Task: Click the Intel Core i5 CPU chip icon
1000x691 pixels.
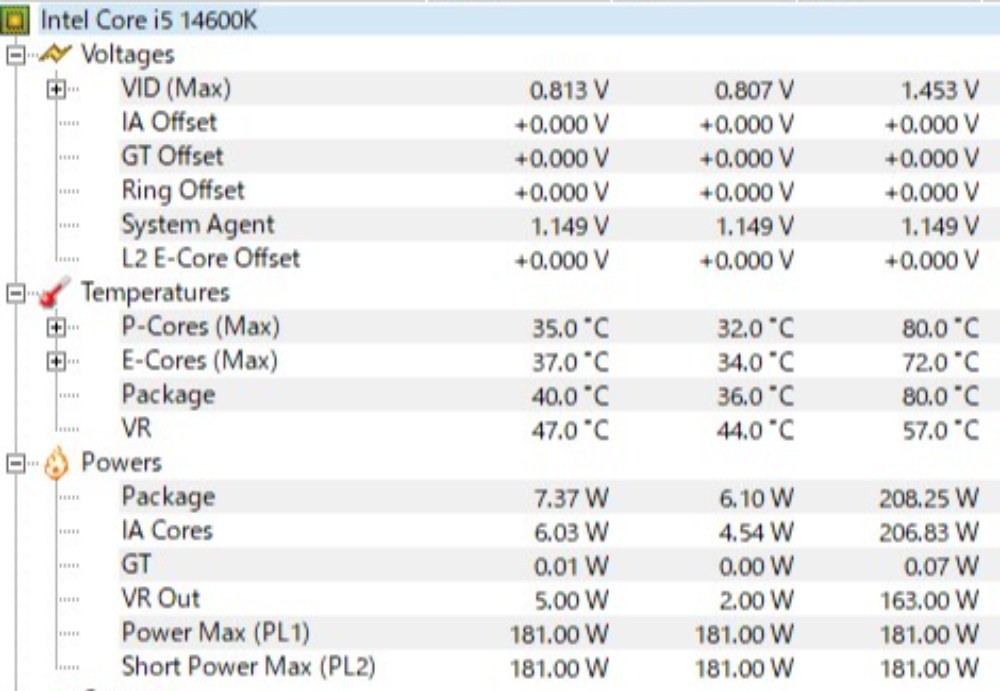Action: pos(14,20)
